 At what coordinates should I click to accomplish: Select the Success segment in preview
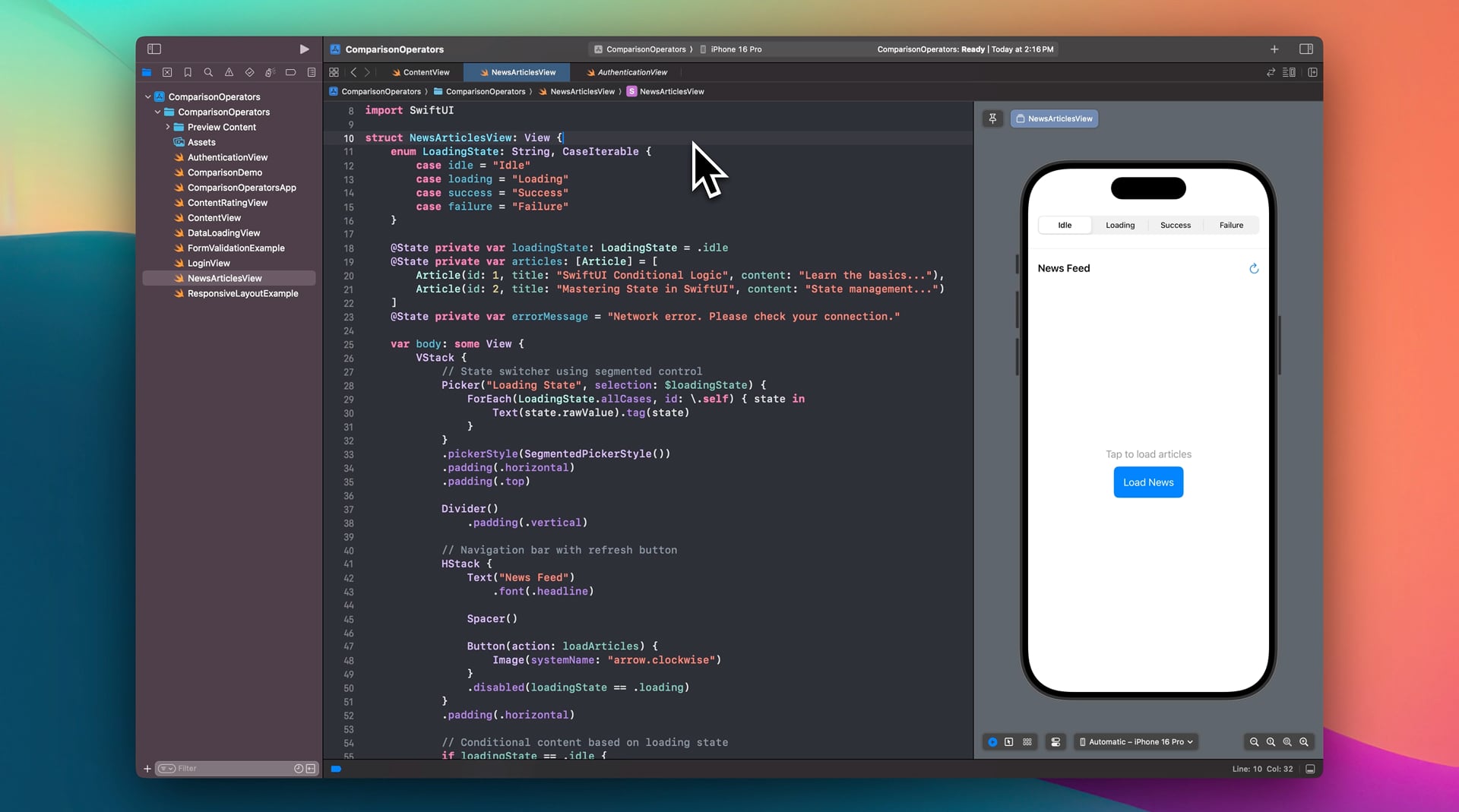(1176, 225)
